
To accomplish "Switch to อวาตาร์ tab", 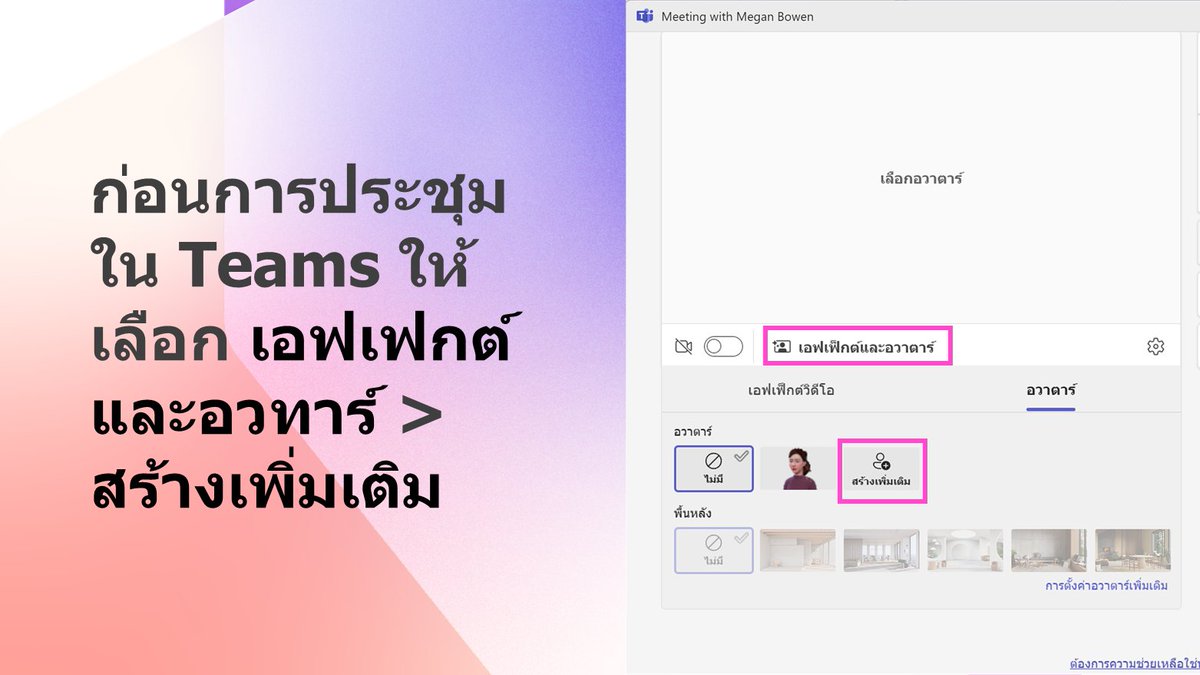I will [x=1051, y=390].
